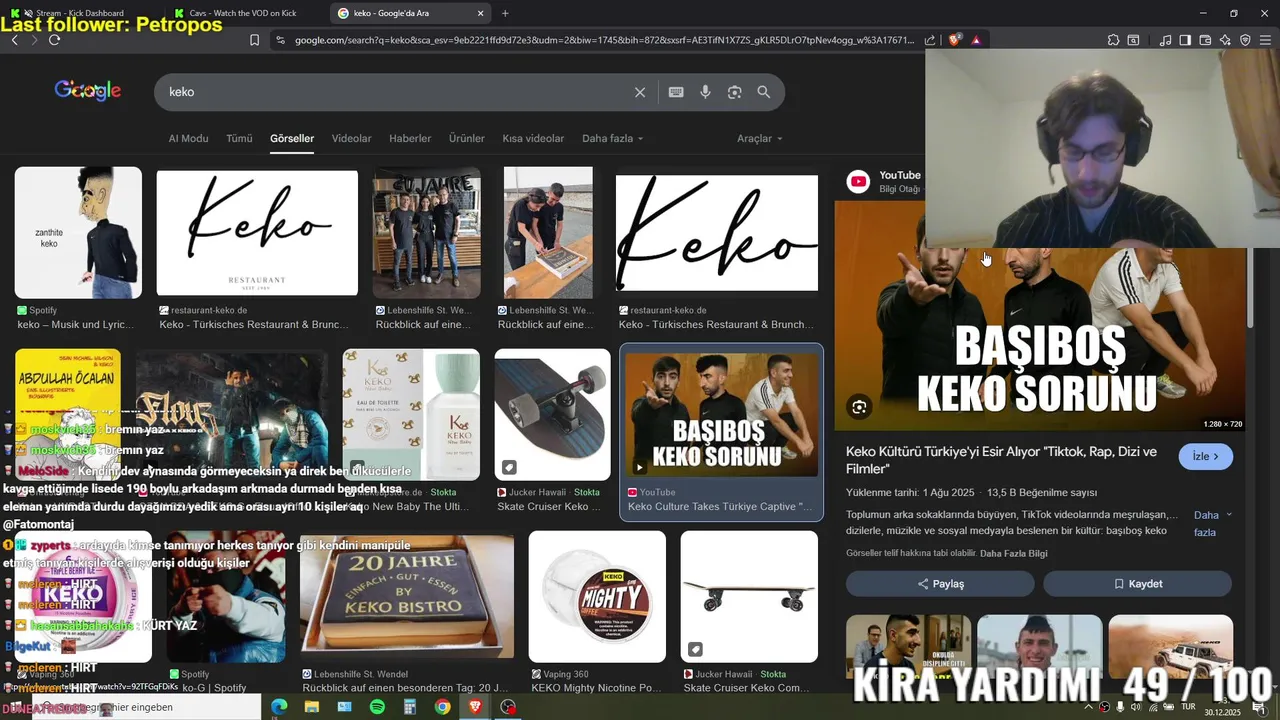Launch Chrome from the taskbar
Viewport: 1280px width, 720px height.
(x=442, y=707)
